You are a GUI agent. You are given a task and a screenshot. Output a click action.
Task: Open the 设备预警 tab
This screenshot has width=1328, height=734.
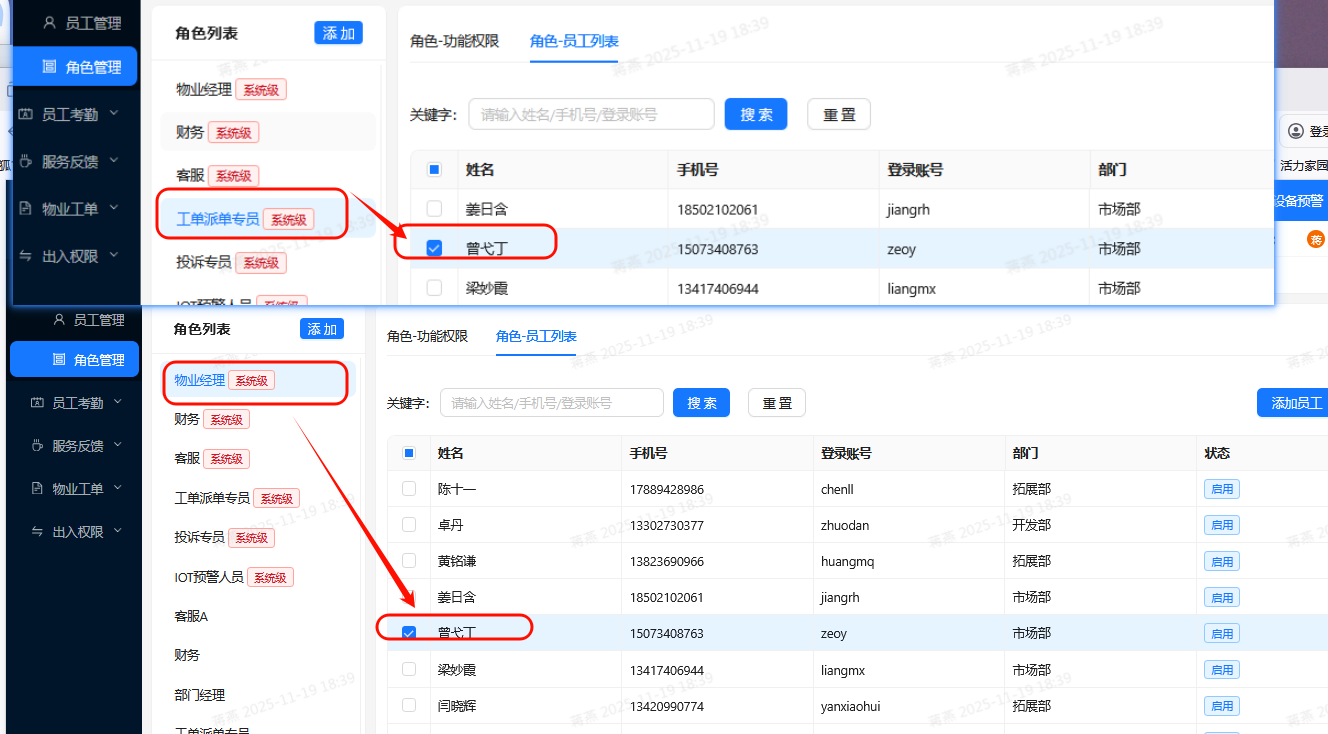[x=1299, y=201]
